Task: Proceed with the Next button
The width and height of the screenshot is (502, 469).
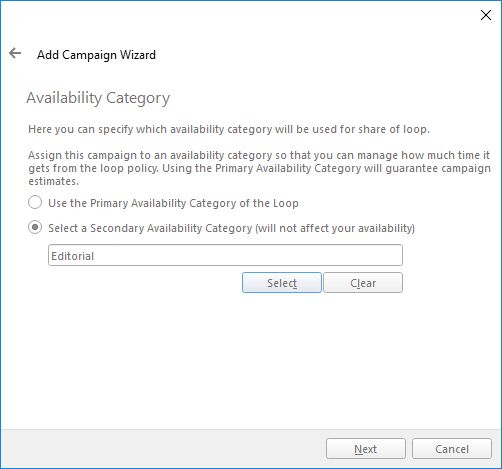Action: pyautogui.click(x=366, y=449)
